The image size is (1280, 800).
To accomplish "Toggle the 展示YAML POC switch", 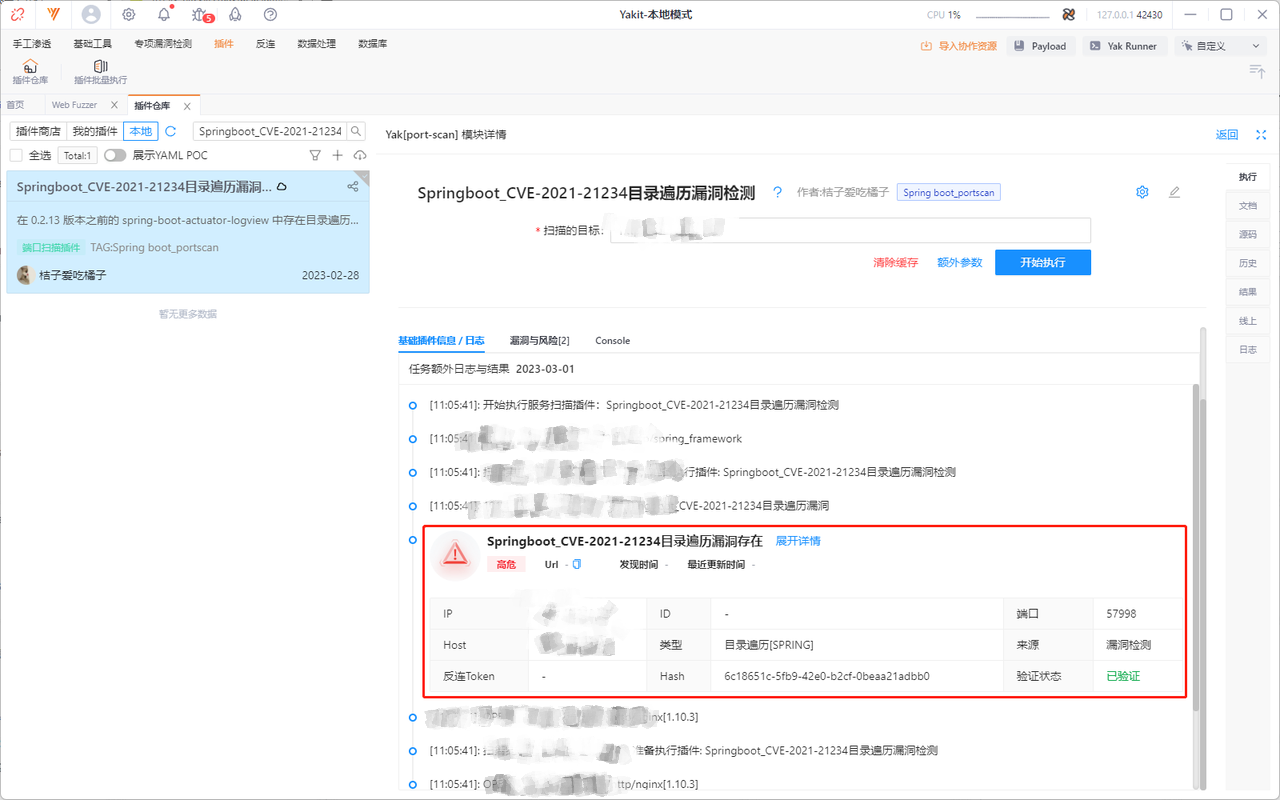I will (115, 155).
